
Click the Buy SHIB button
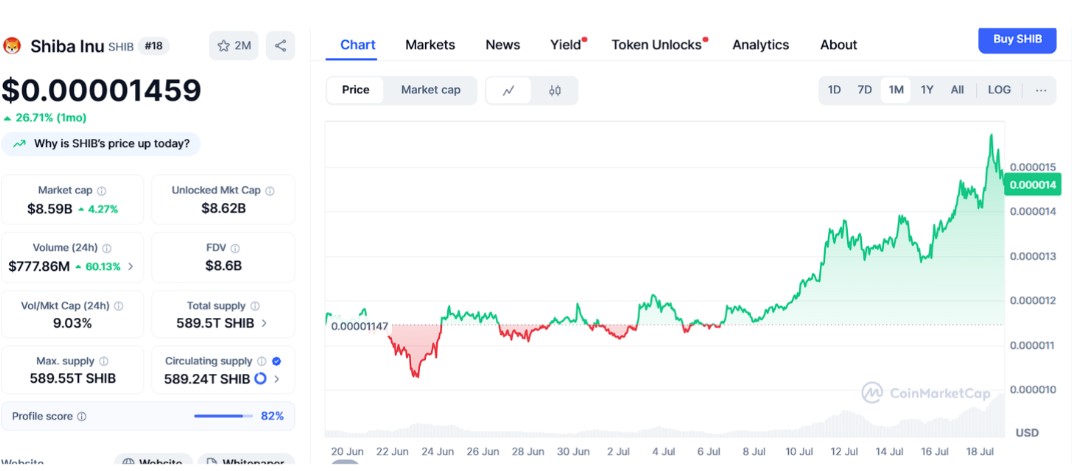[x=1017, y=40]
